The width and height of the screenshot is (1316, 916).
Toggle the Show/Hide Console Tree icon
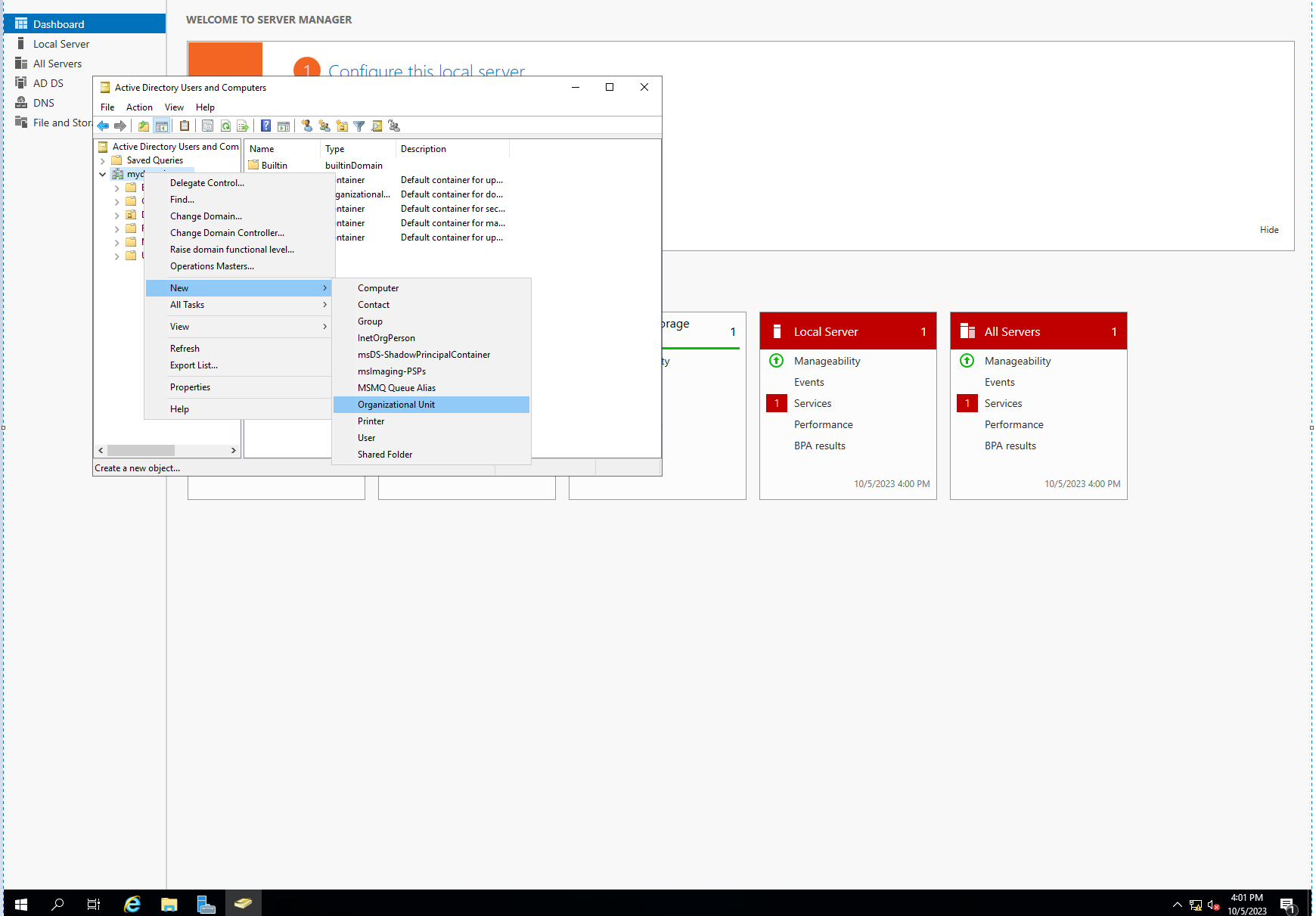[162, 126]
